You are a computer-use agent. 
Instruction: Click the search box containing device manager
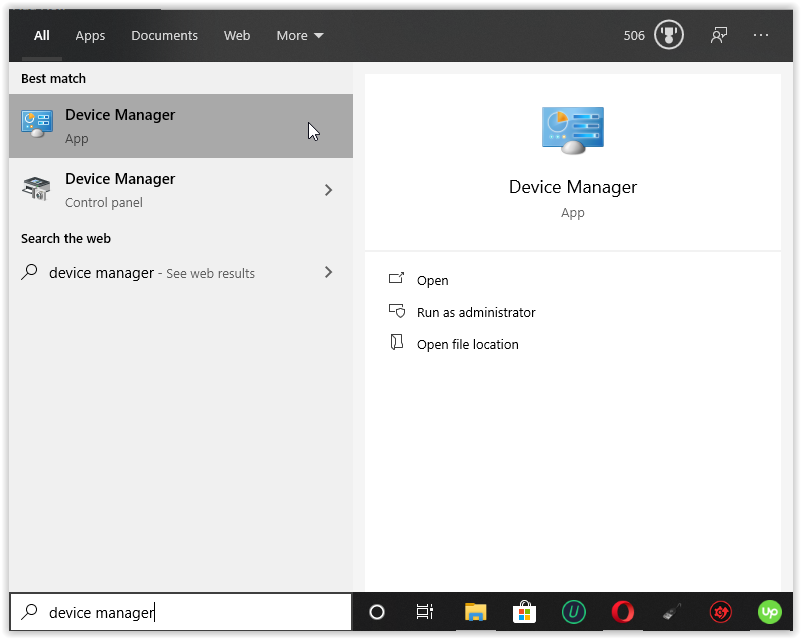tap(180, 612)
